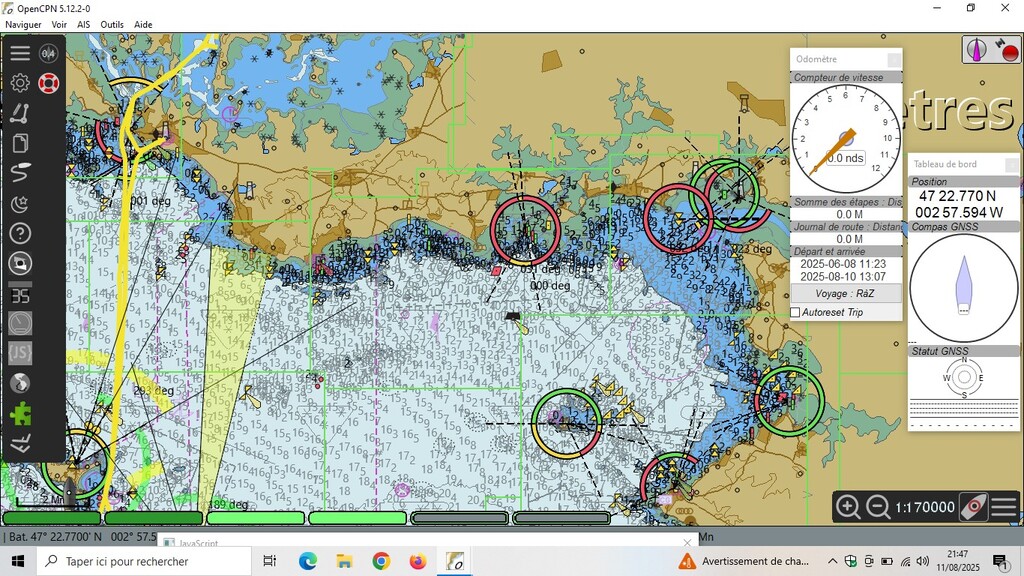Toggle the vessel track recording icon
The height and width of the screenshot is (576, 1024).
click(20, 173)
